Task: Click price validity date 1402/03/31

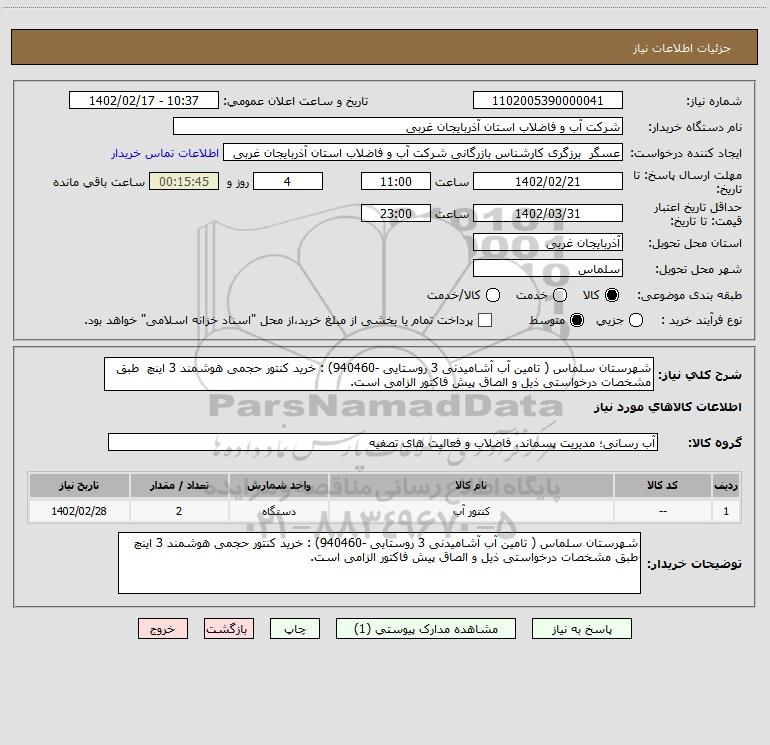Action: (548, 213)
